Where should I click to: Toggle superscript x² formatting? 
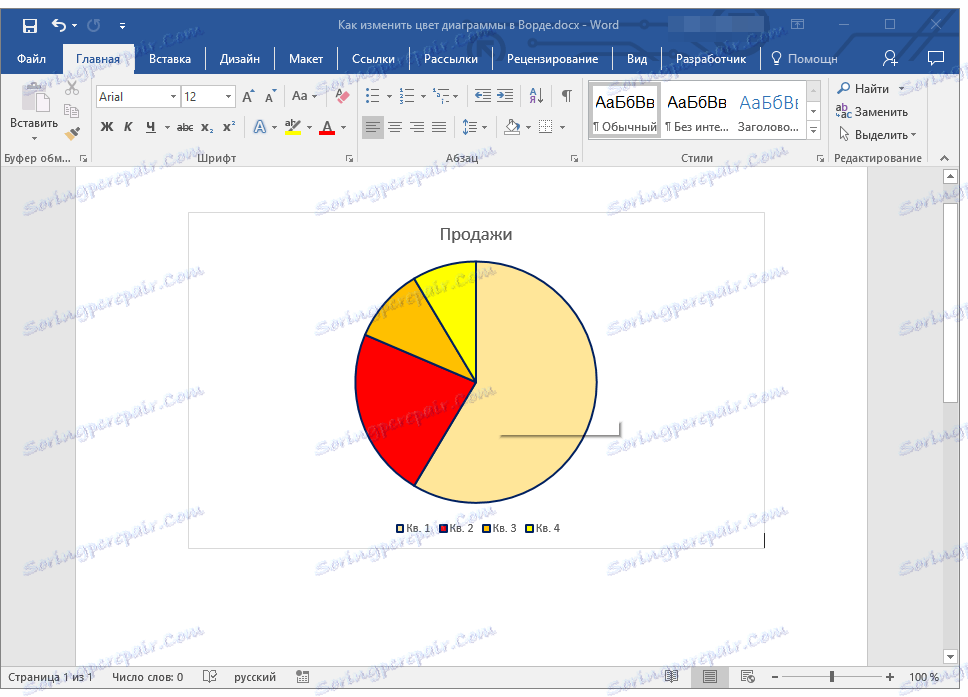229,127
